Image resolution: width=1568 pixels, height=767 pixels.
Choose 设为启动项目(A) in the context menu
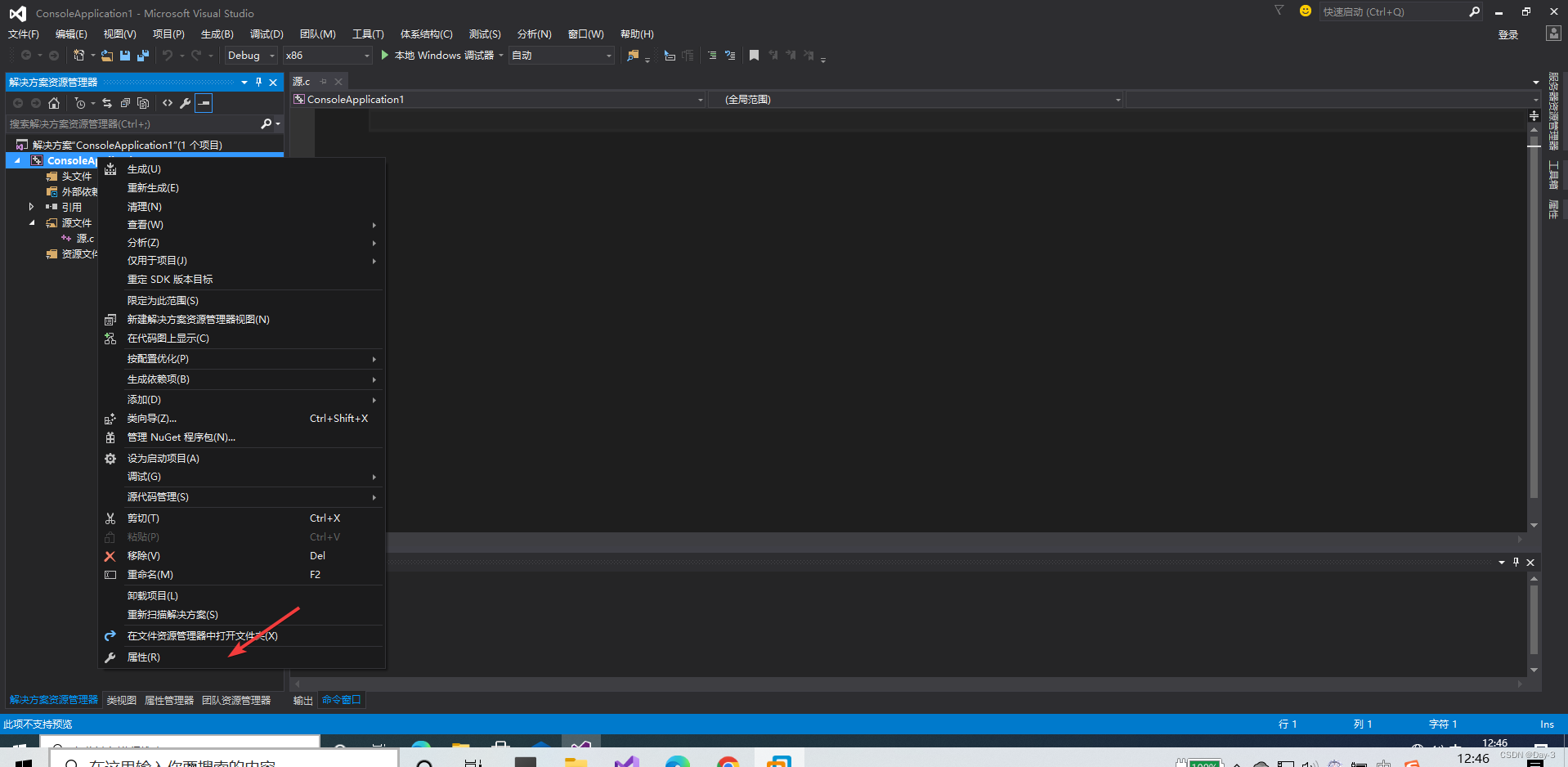(241, 459)
